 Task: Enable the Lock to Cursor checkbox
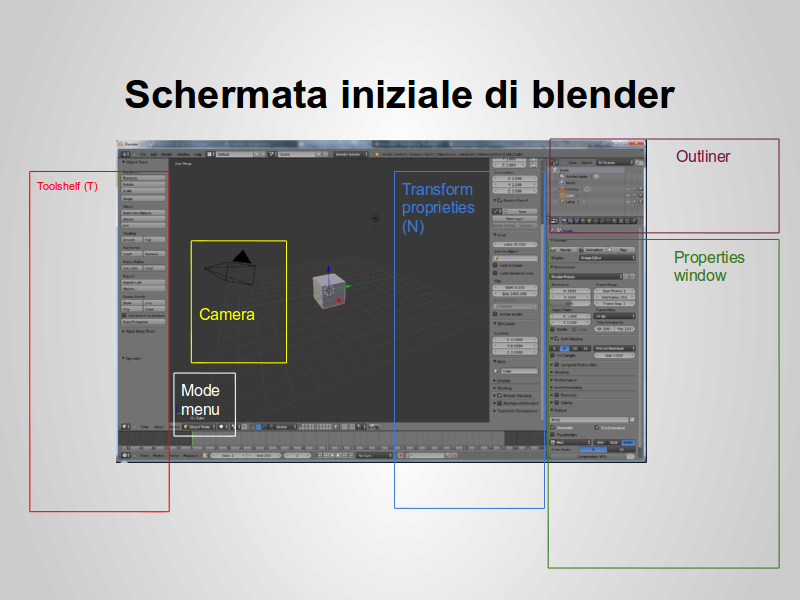click(495, 265)
